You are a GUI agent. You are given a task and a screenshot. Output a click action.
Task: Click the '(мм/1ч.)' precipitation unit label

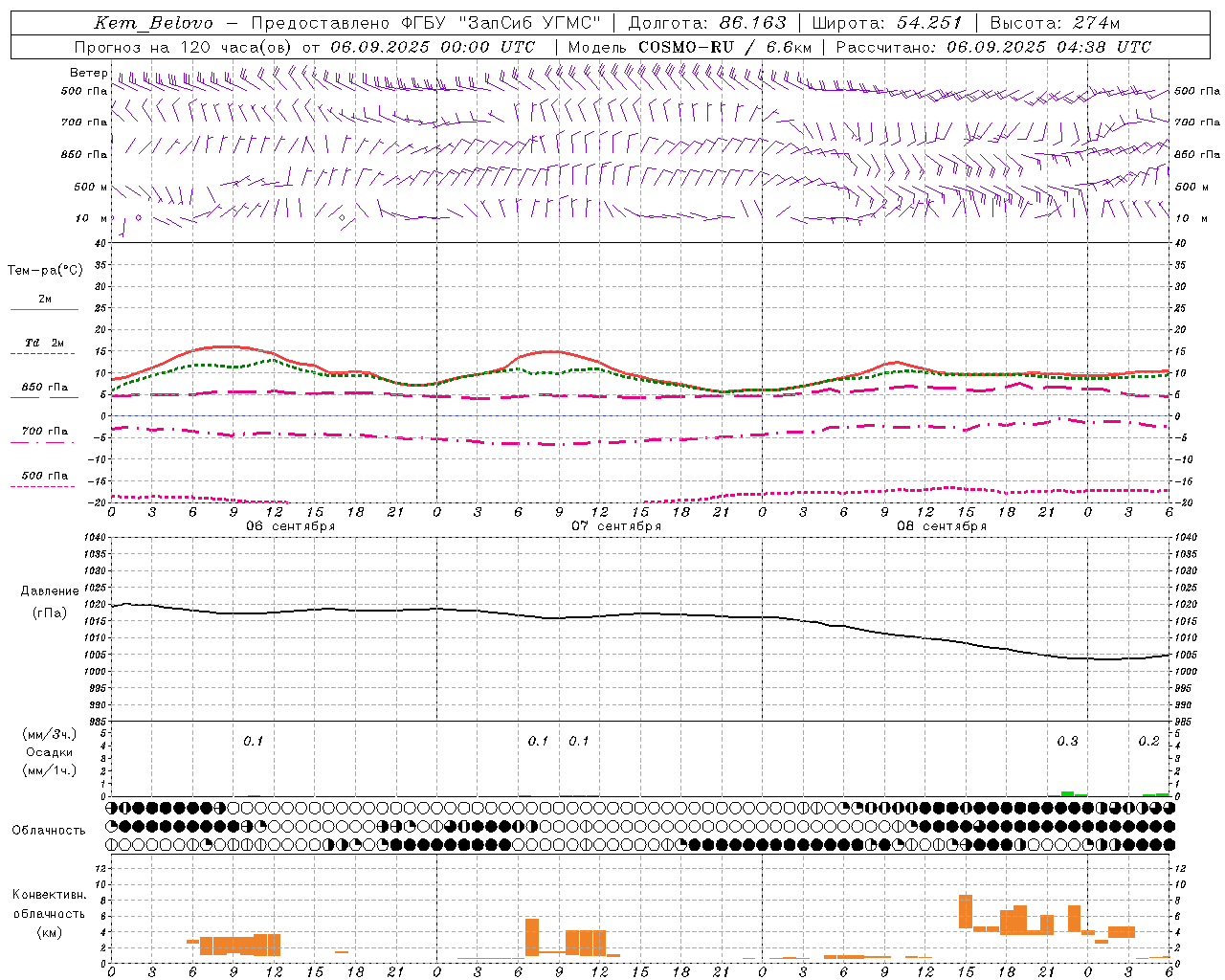[50, 770]
